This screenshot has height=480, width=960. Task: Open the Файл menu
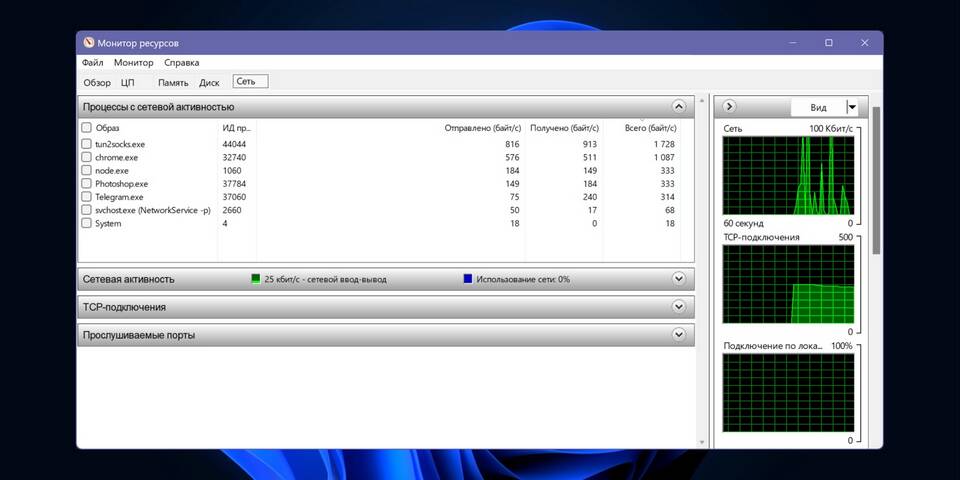[93, 62]
